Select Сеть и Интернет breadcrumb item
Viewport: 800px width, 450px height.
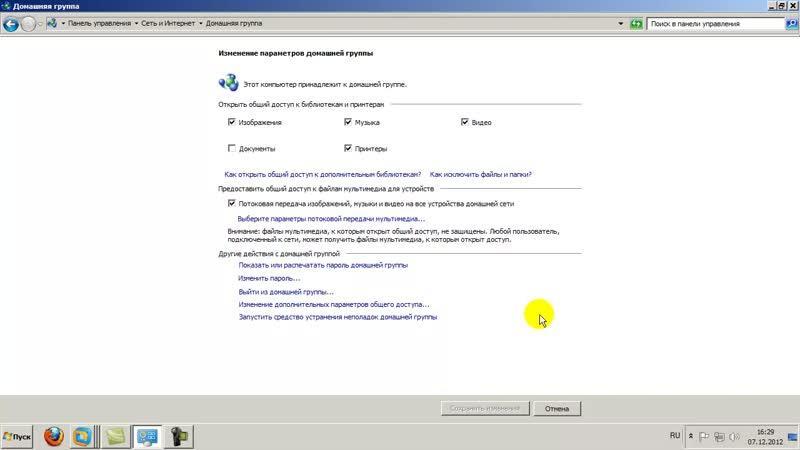pyautogui.click(x=170, y=23)
